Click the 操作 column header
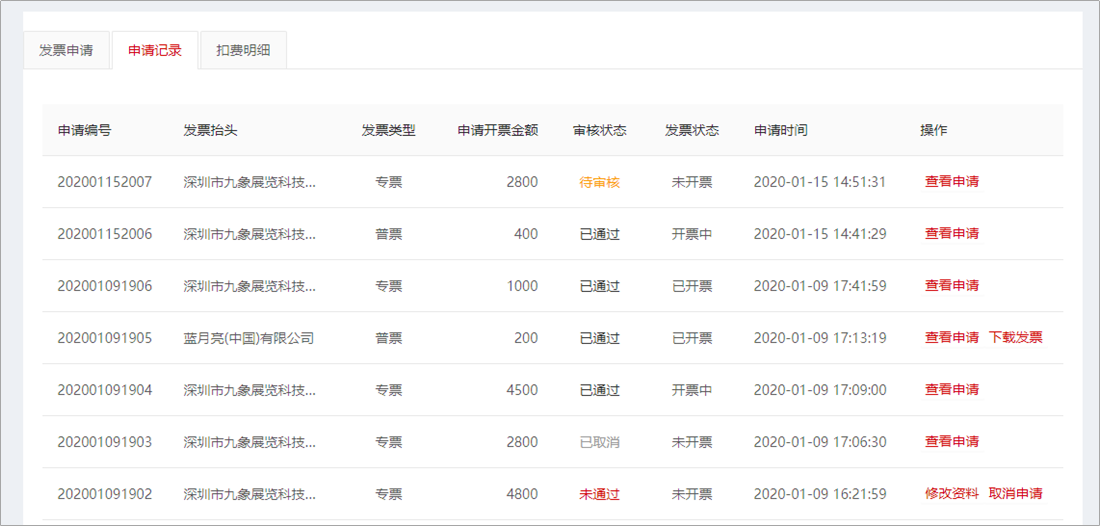The image size is (1100, 526). [934, 130]
